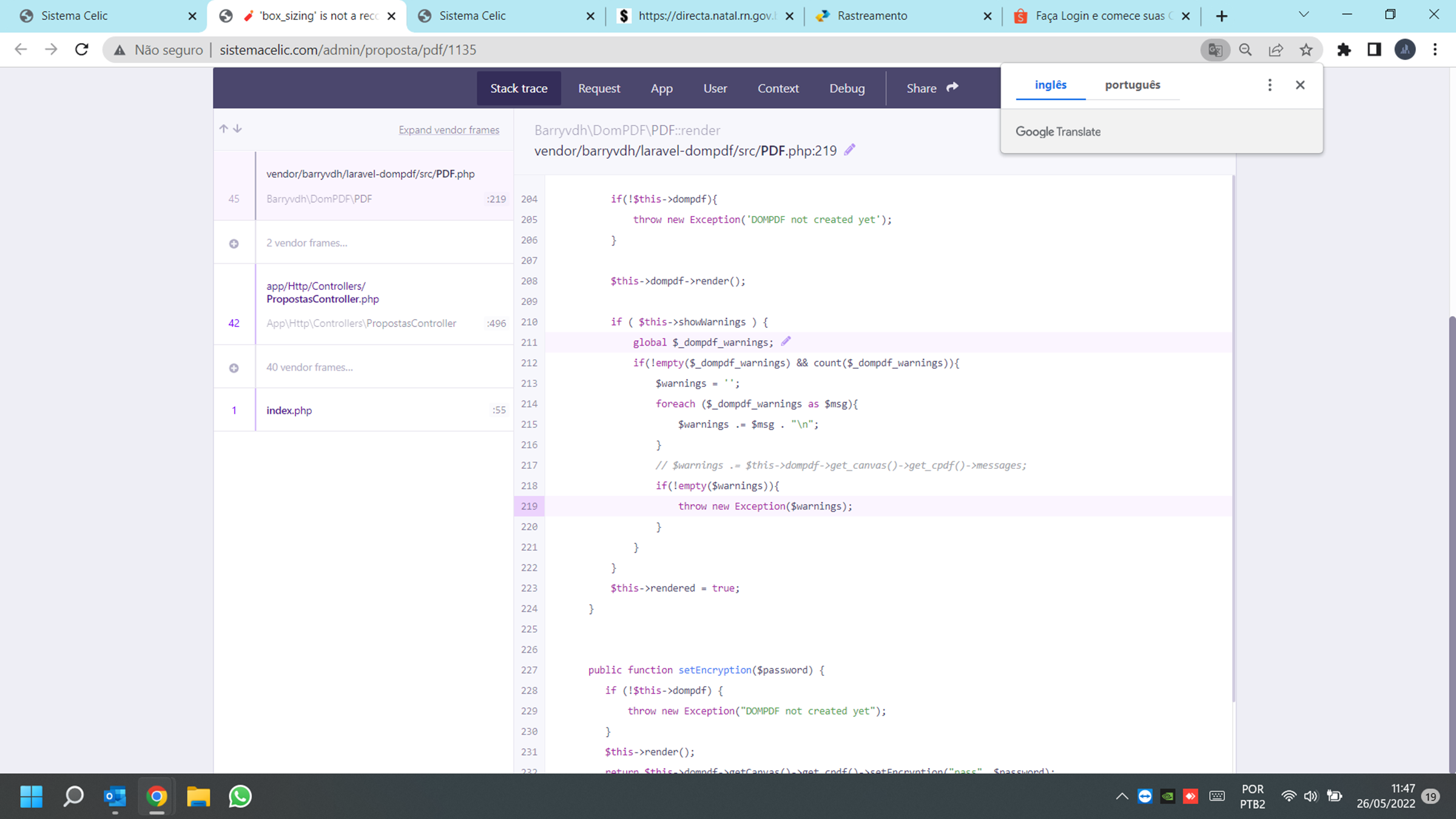Click the pencil edit icon next to PDF.php:219
This screenshot has width=1456, height=819.
click(x=850, y=150)
